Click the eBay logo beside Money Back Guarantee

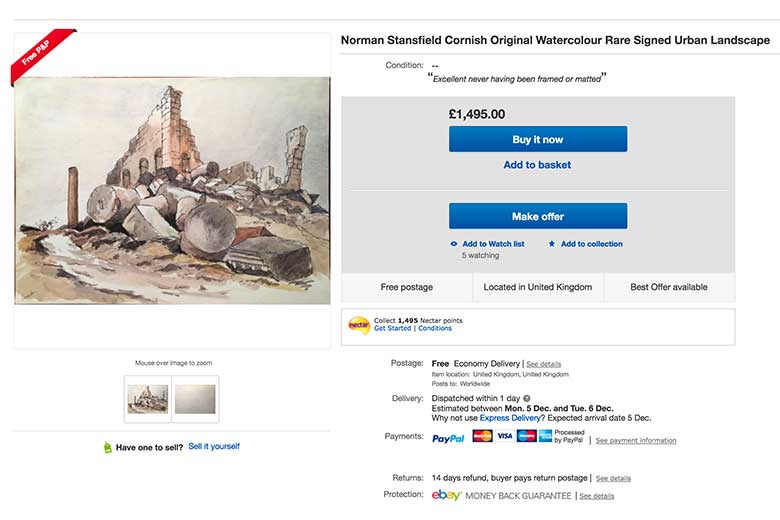[446, 495]
